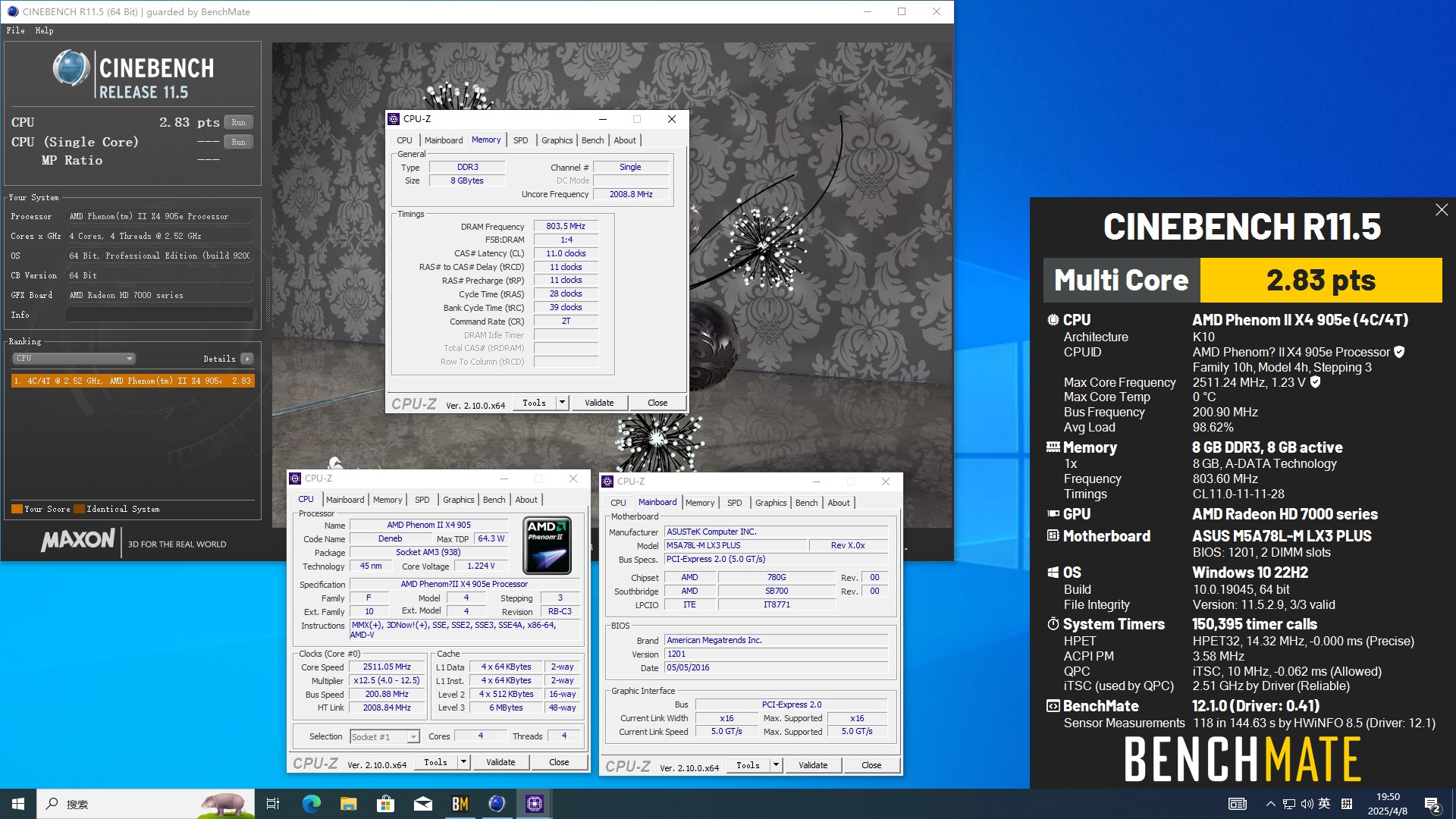Click Your Score orange legend swatch

click(x=17, y=509)
